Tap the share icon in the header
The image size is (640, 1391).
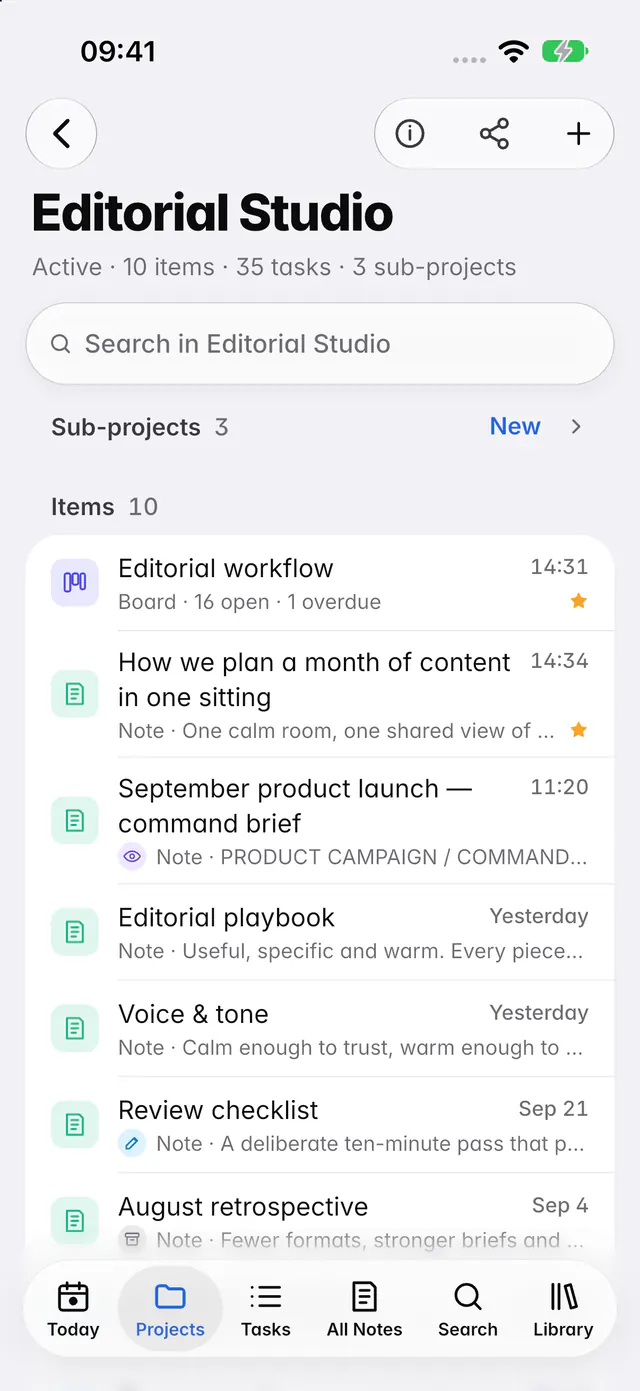click(x=494, y=133)
